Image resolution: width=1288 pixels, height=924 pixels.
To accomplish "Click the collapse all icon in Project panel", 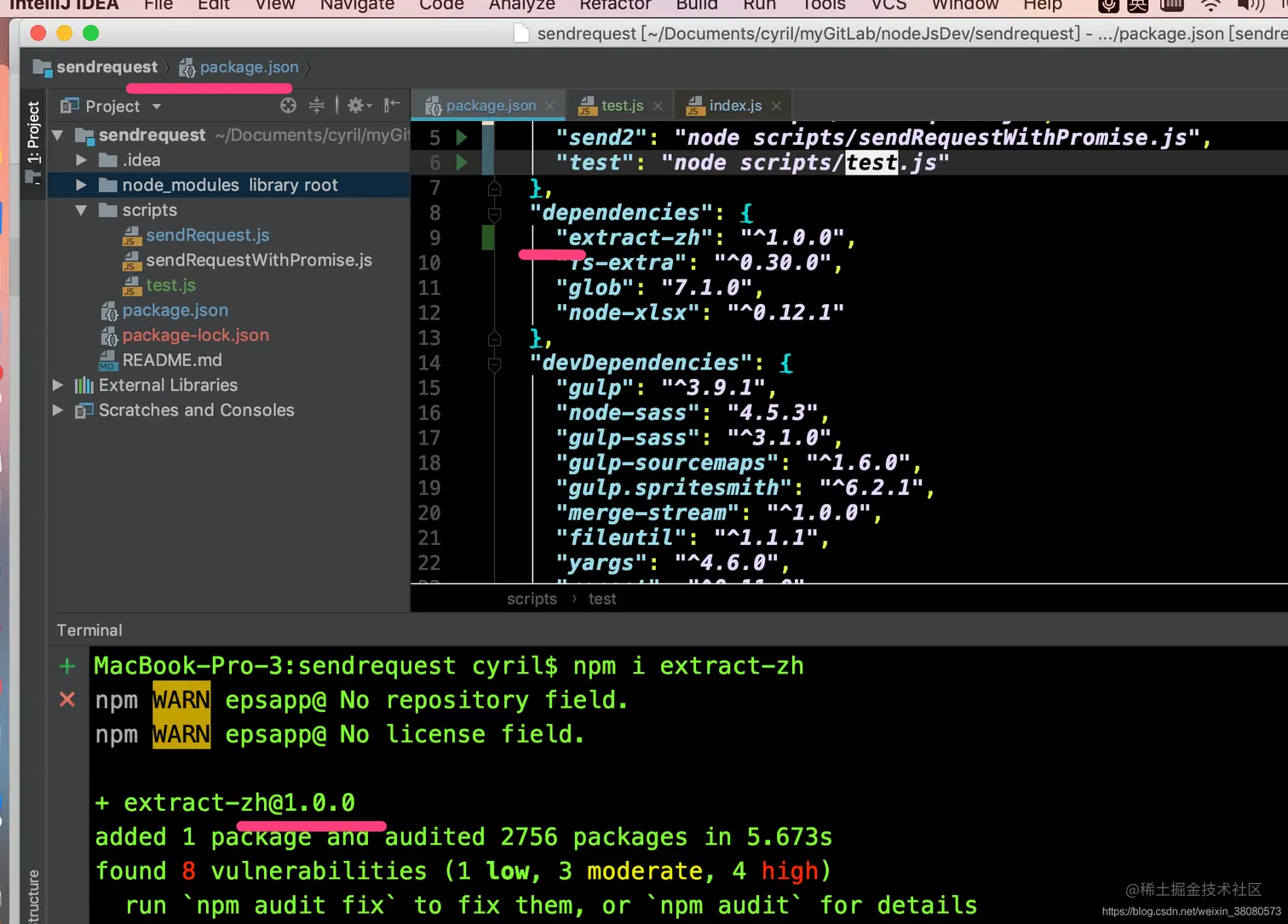I will pyautogui.click(x=317, y=106).
